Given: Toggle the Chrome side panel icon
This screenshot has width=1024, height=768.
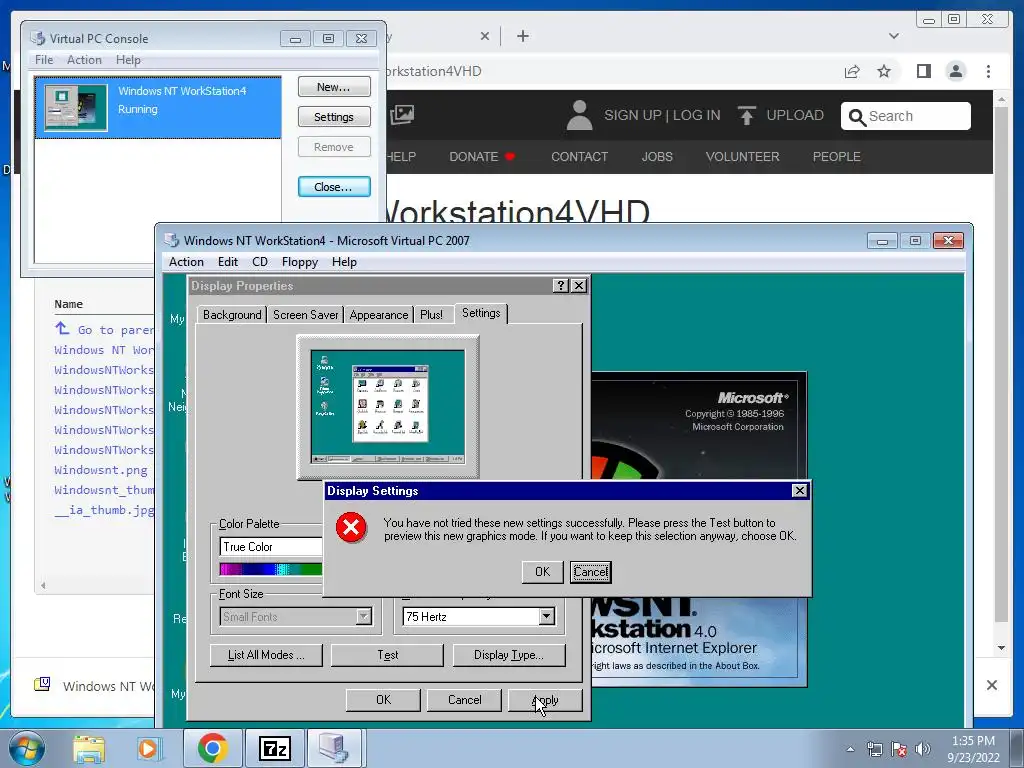Looking at the screenshot, I should point(923,71).
